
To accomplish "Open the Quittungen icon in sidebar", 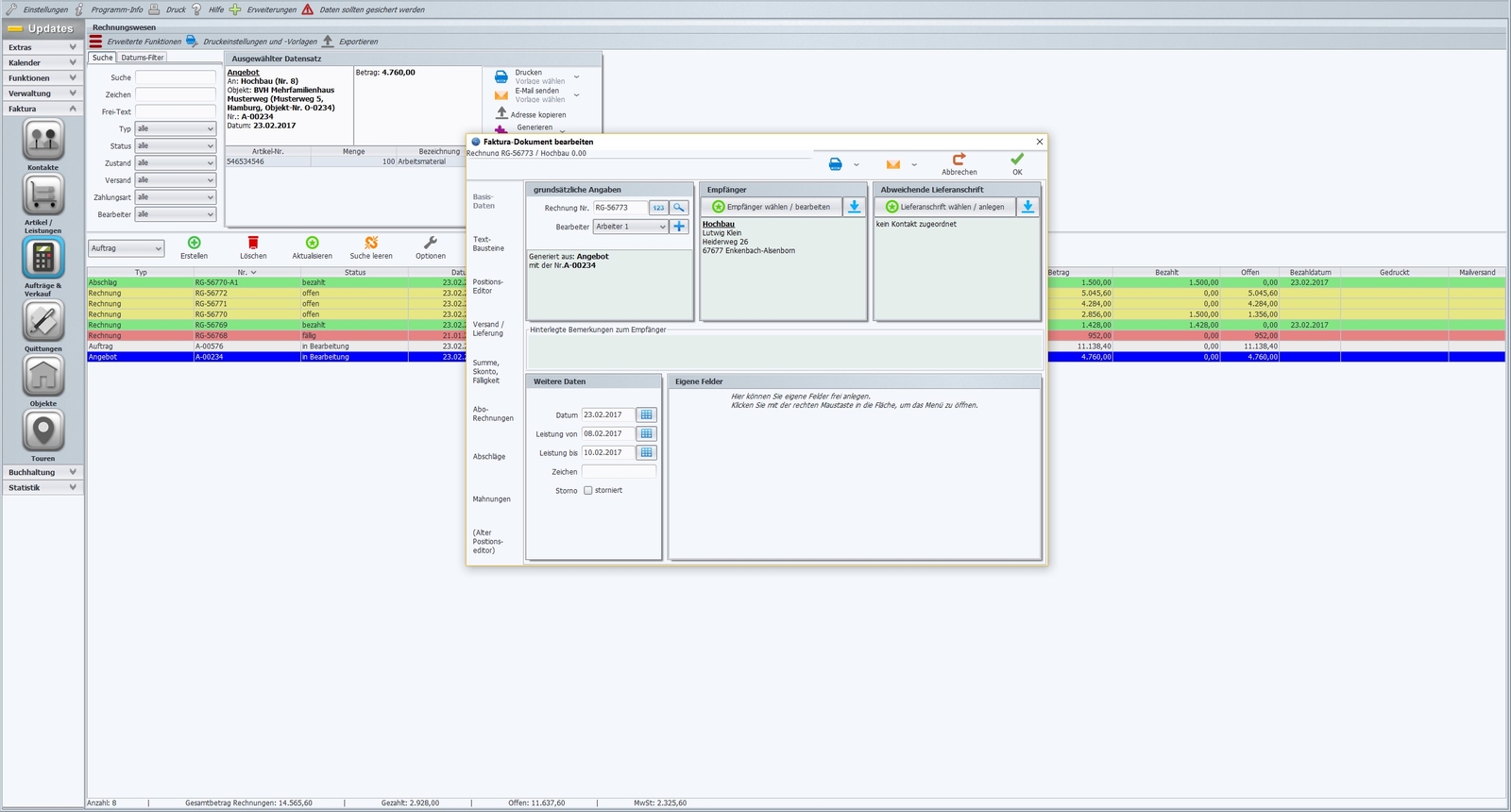I will (43, 322).
